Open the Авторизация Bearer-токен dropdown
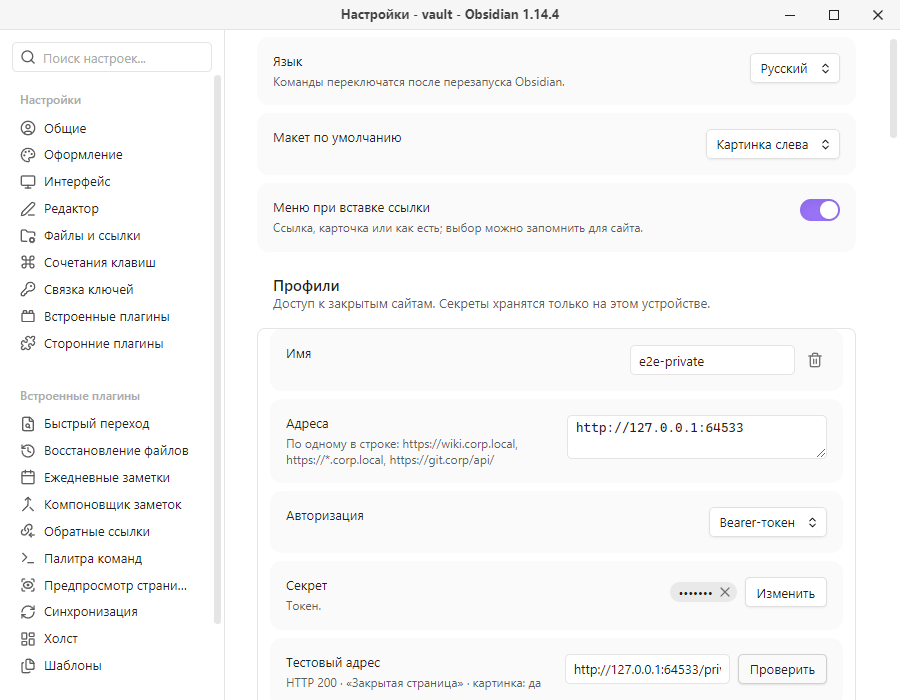The image size is (900, 700). coord(768,522)
